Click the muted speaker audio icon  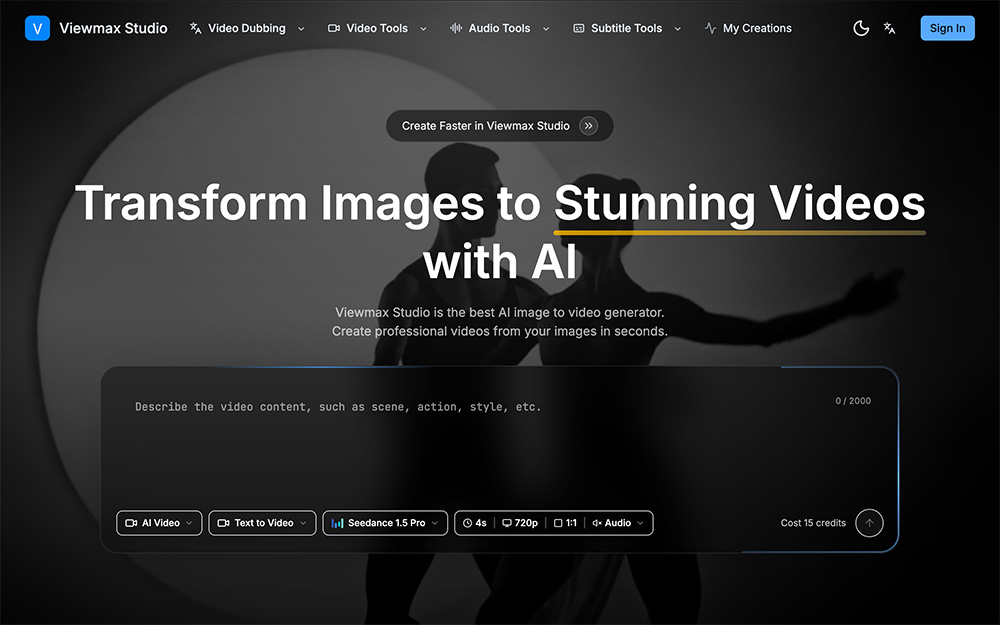[597, 523]
